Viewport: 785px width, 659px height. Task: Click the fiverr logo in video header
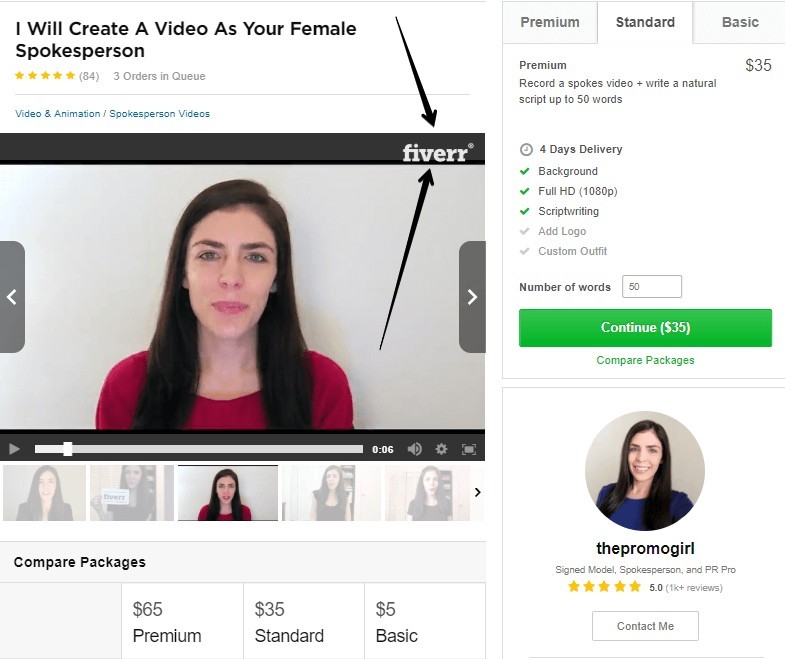coord(438,152)
